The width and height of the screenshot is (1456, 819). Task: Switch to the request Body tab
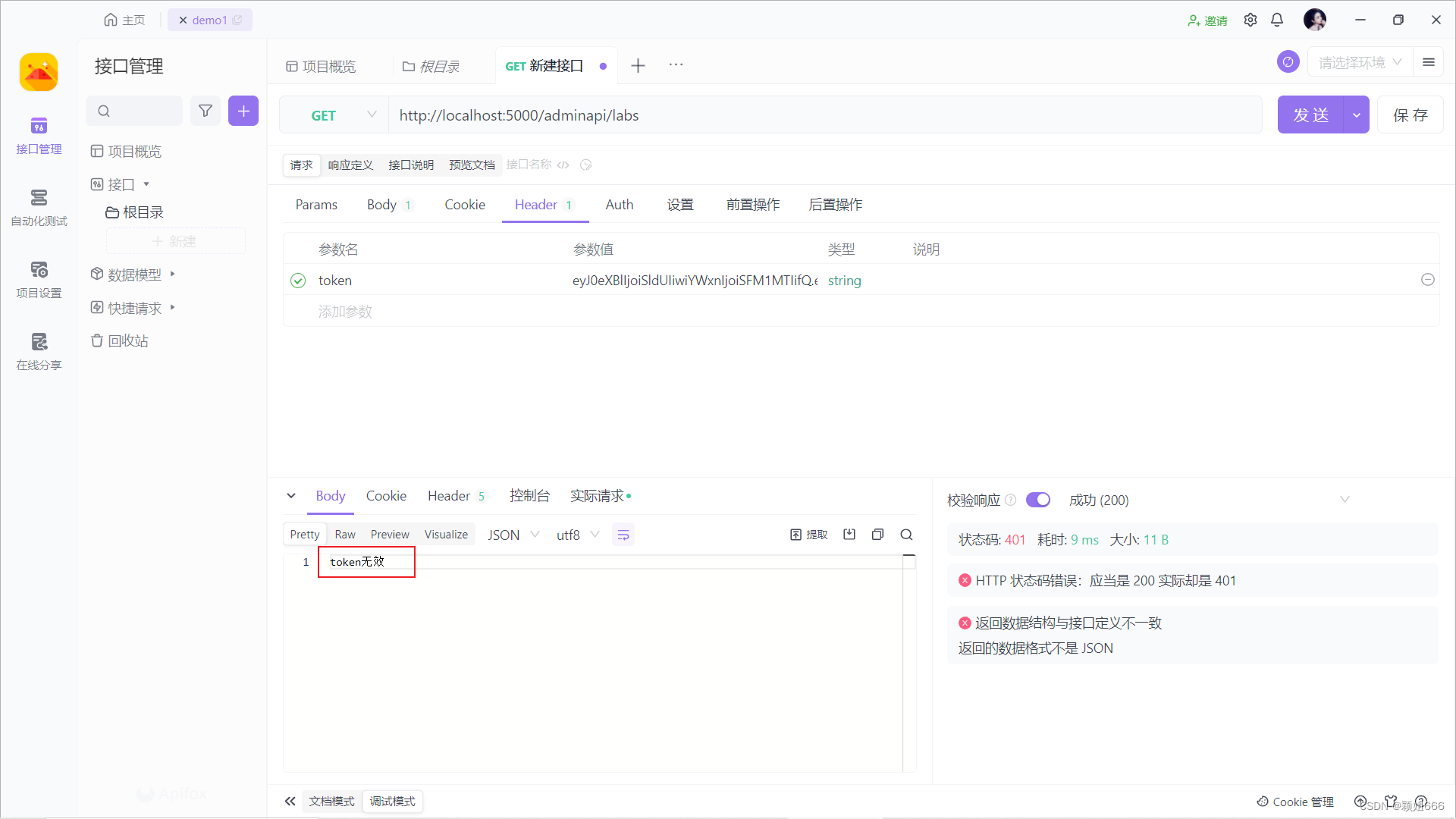[x=389, y=205]
